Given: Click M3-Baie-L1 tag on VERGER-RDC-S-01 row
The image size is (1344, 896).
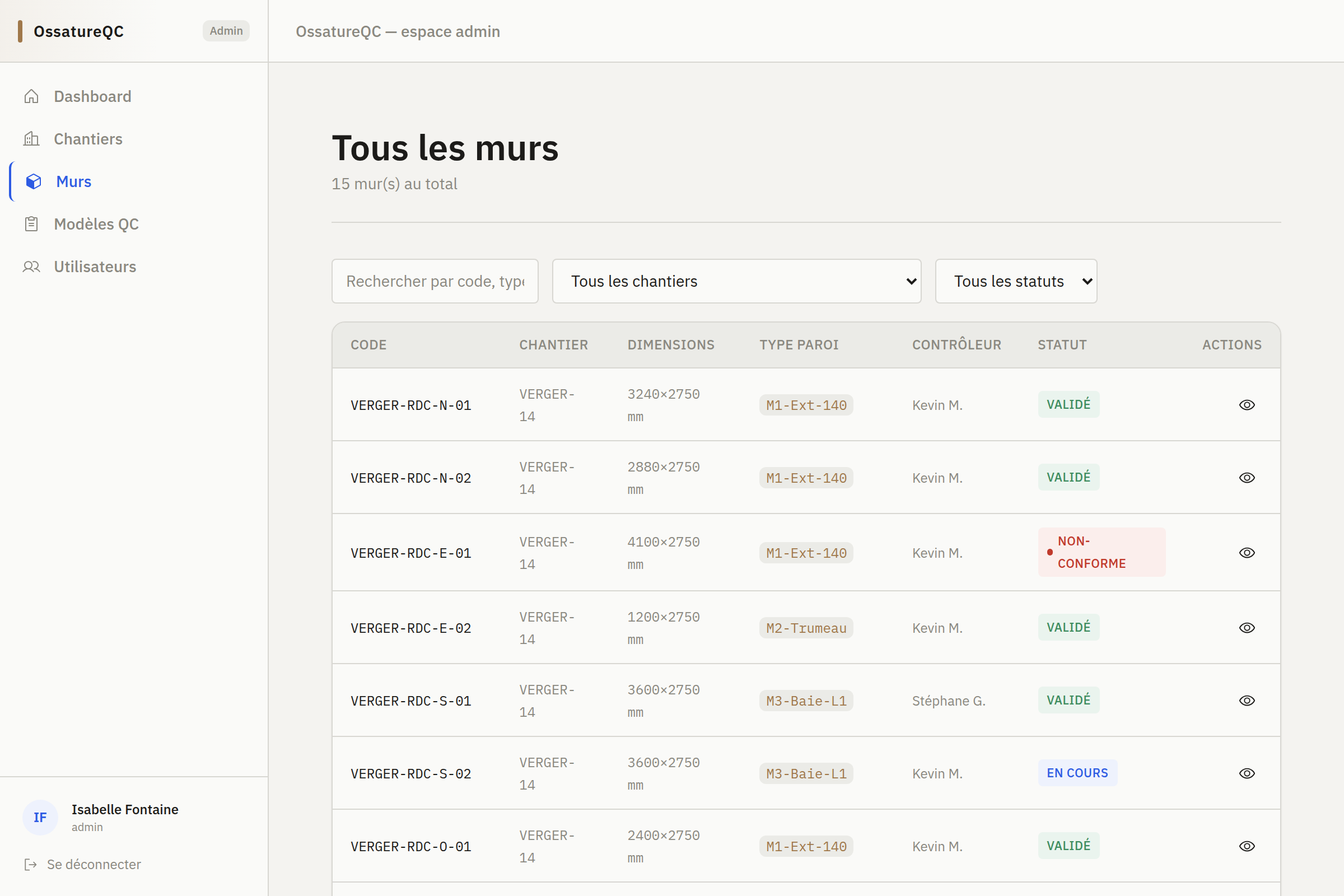Looking at the screenshot, I should (806, 701).
